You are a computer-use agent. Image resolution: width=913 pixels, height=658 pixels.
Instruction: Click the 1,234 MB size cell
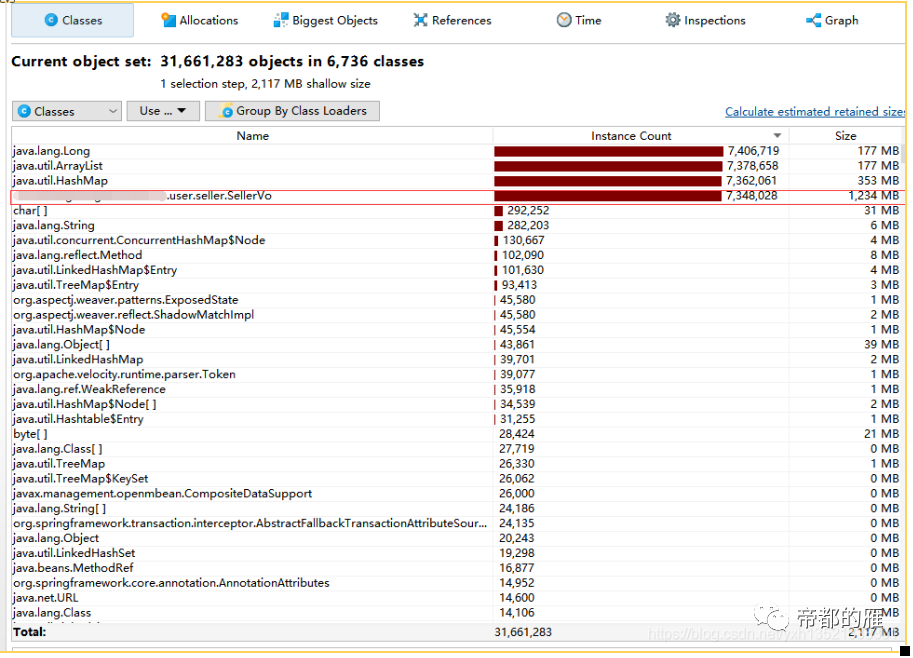pos(873,196)
